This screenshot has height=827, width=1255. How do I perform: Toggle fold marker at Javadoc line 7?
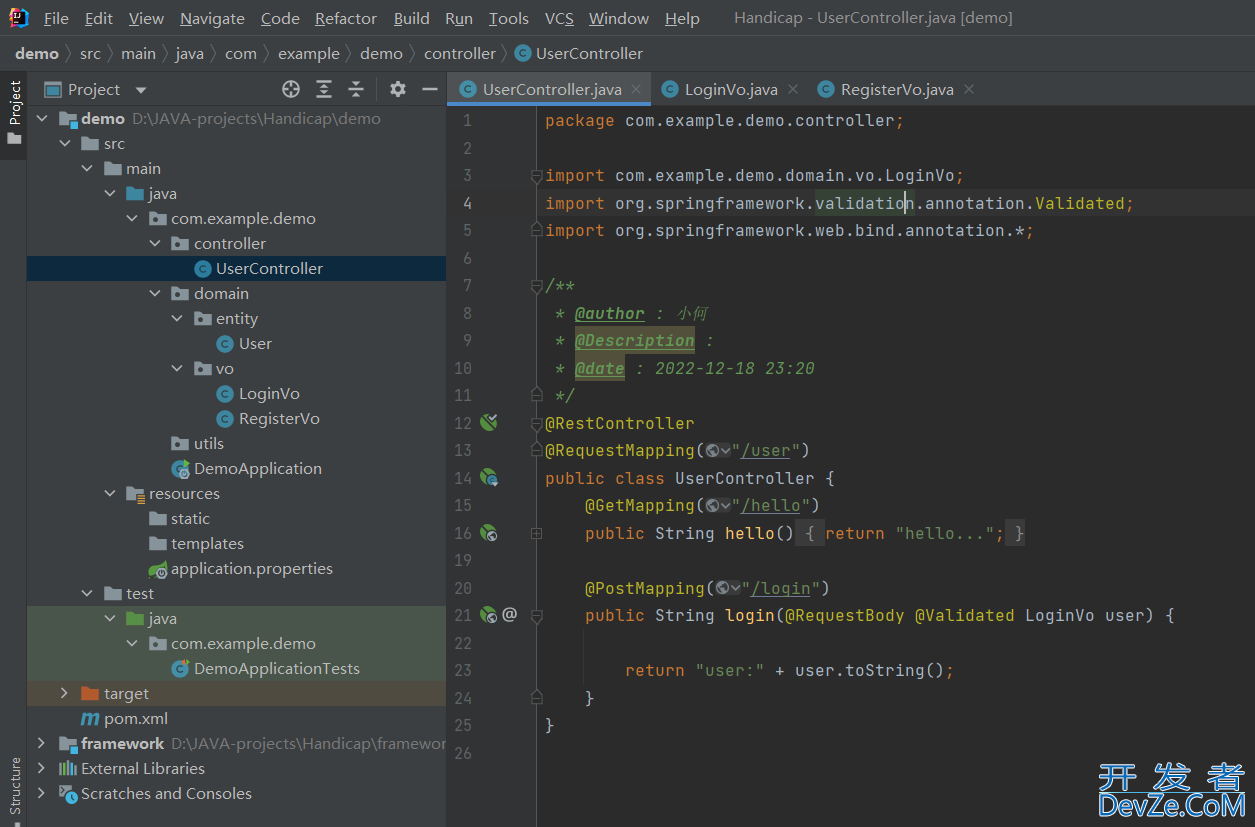536,286
